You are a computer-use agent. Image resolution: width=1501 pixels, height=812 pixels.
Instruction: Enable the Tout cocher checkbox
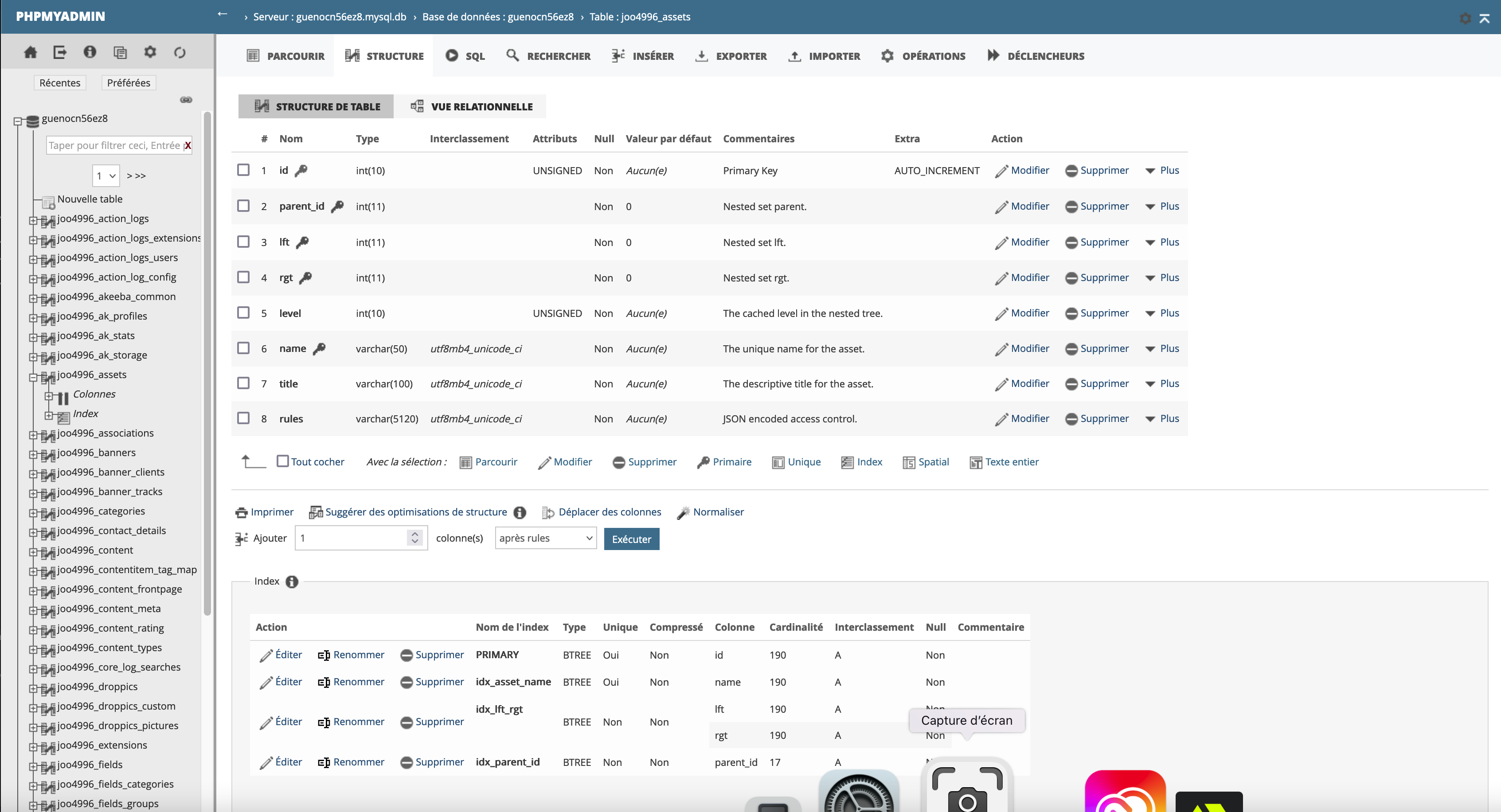283,461
